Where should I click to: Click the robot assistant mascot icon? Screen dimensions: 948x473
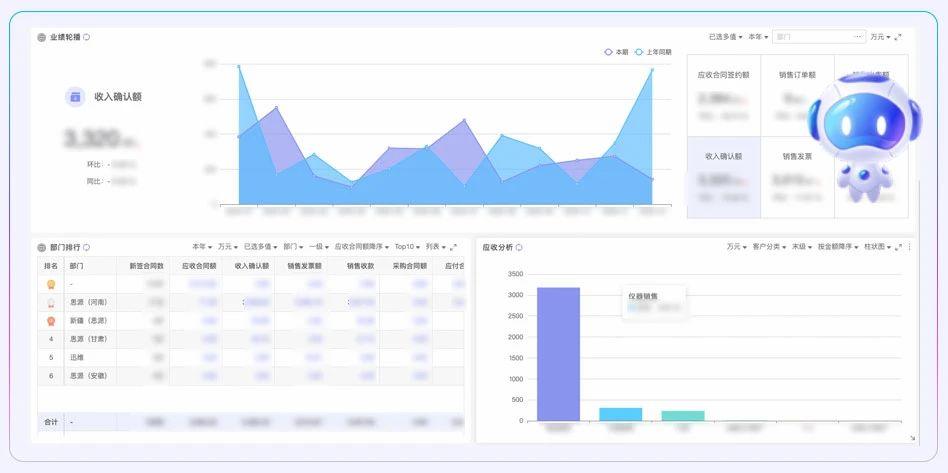857,133
